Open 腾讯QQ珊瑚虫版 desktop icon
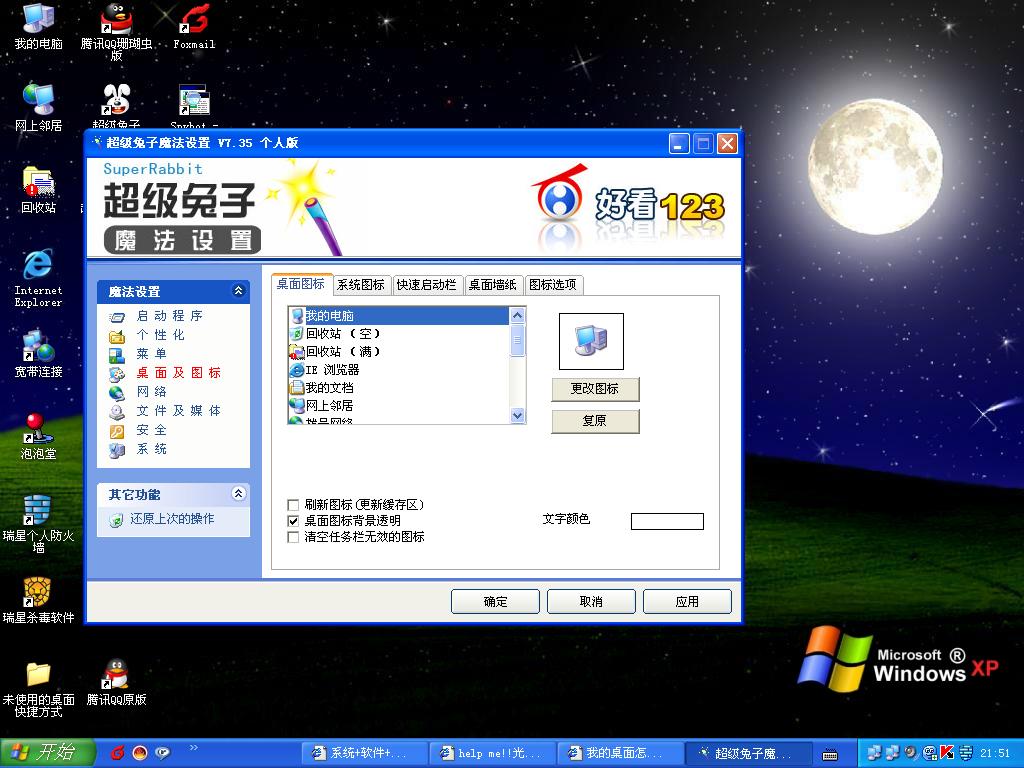Image resolution: width=1024 pixels, height=768 pixels. [116, 31]
